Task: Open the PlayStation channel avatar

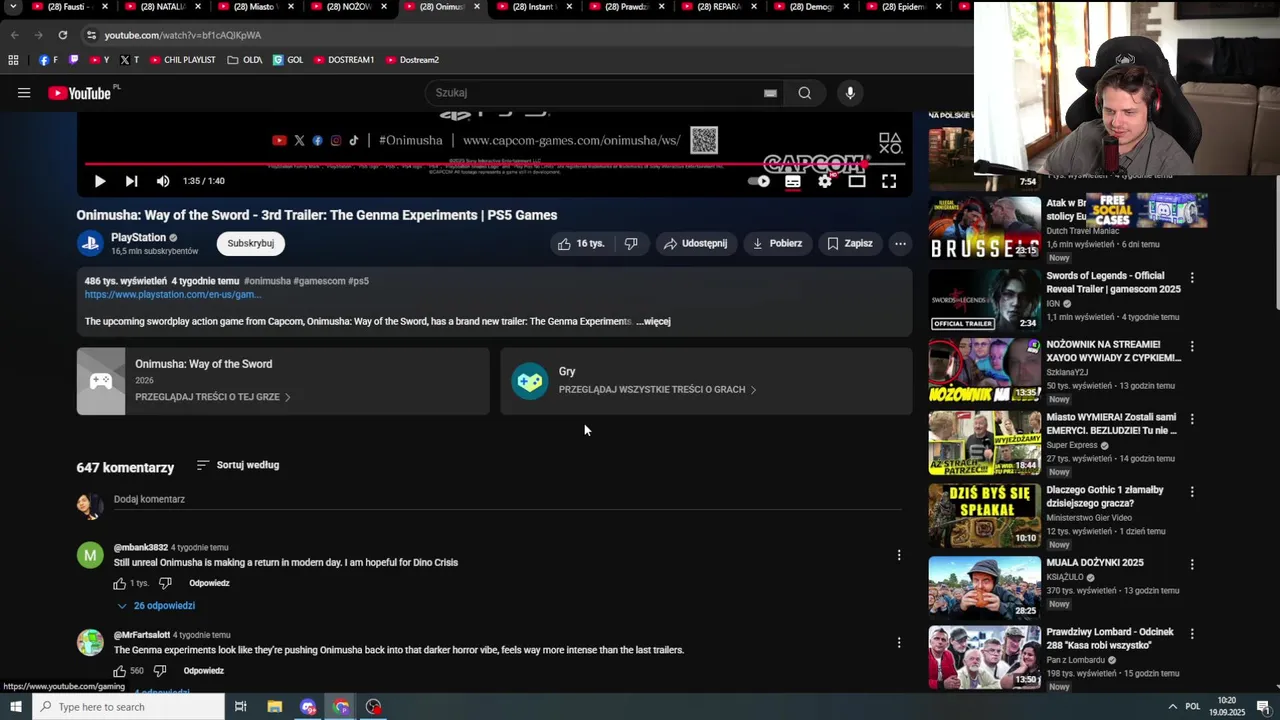Action: (90, 243)
